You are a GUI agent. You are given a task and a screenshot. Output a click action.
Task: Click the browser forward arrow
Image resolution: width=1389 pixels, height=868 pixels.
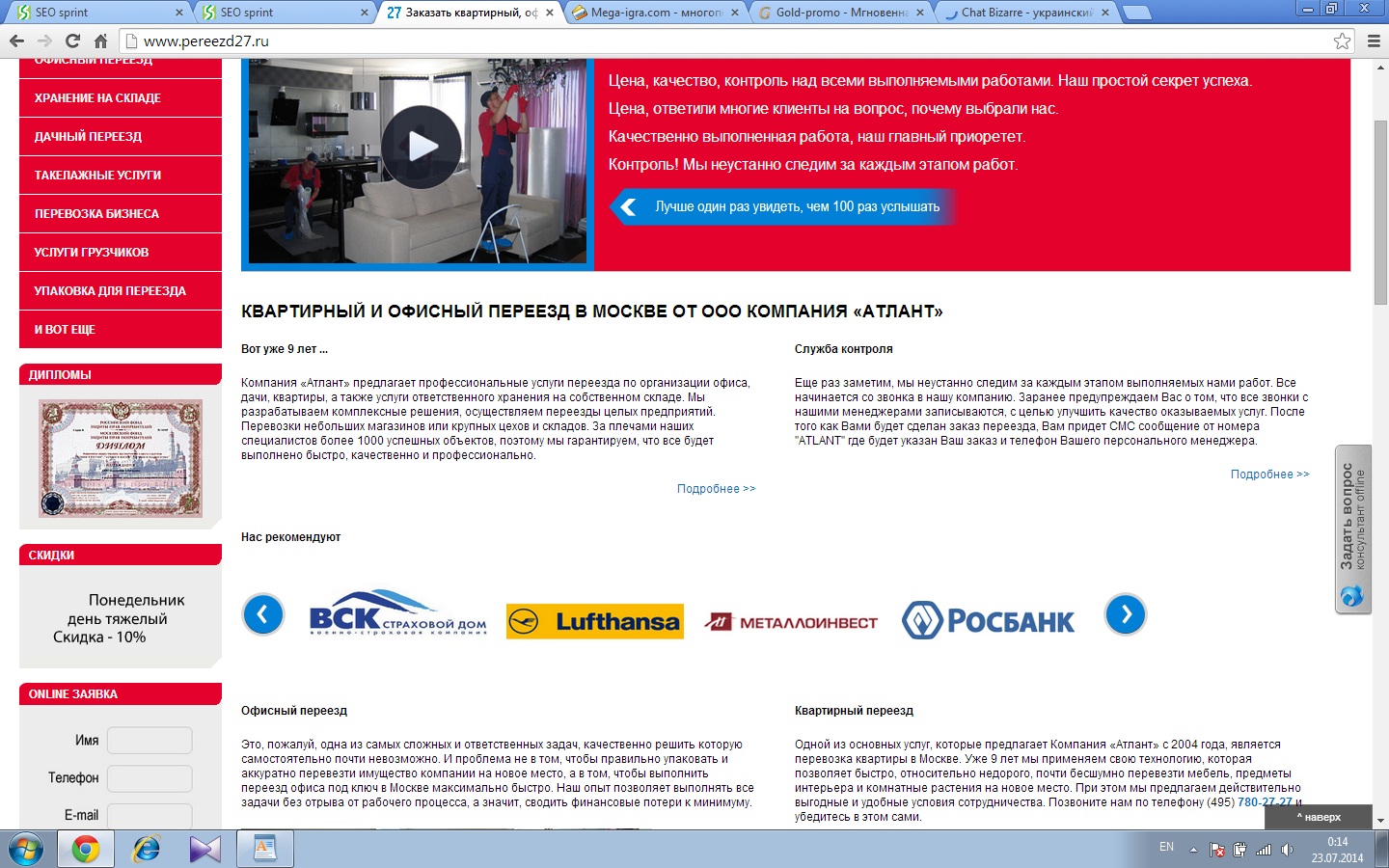(x=44, y=41)
